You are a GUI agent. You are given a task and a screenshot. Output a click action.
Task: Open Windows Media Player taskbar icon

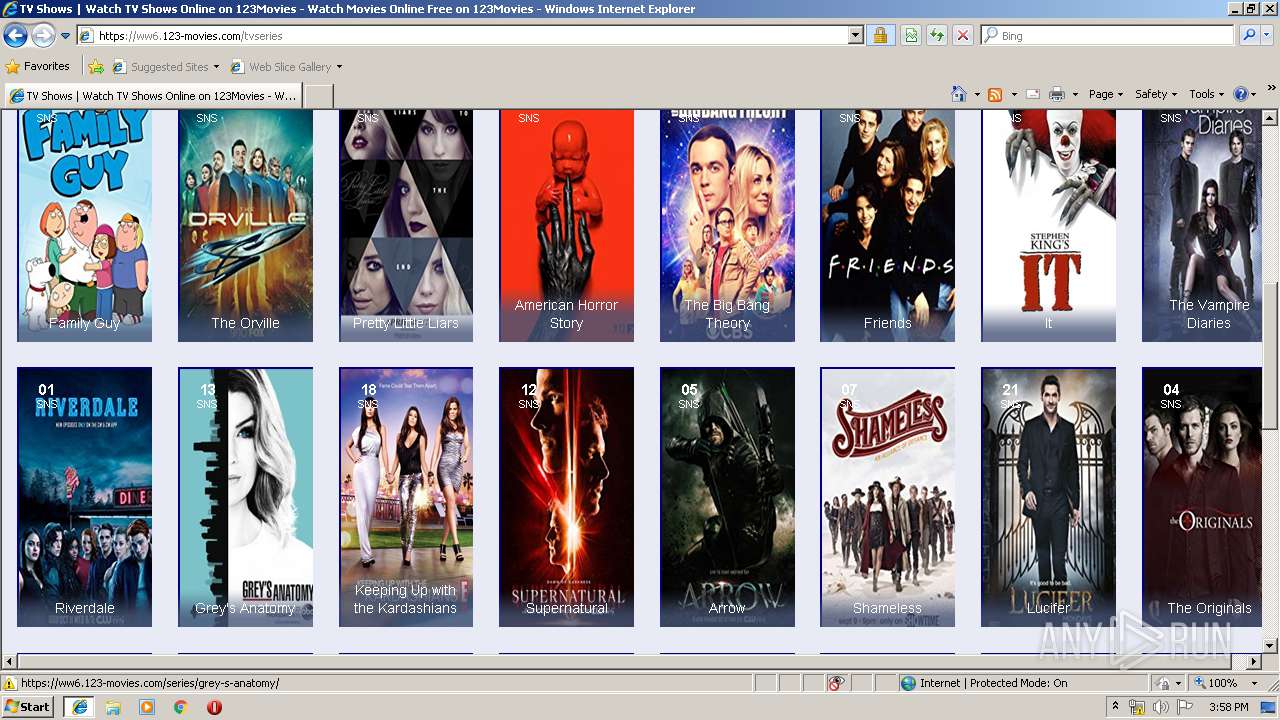pyautogui.click(x=147, y=707)
